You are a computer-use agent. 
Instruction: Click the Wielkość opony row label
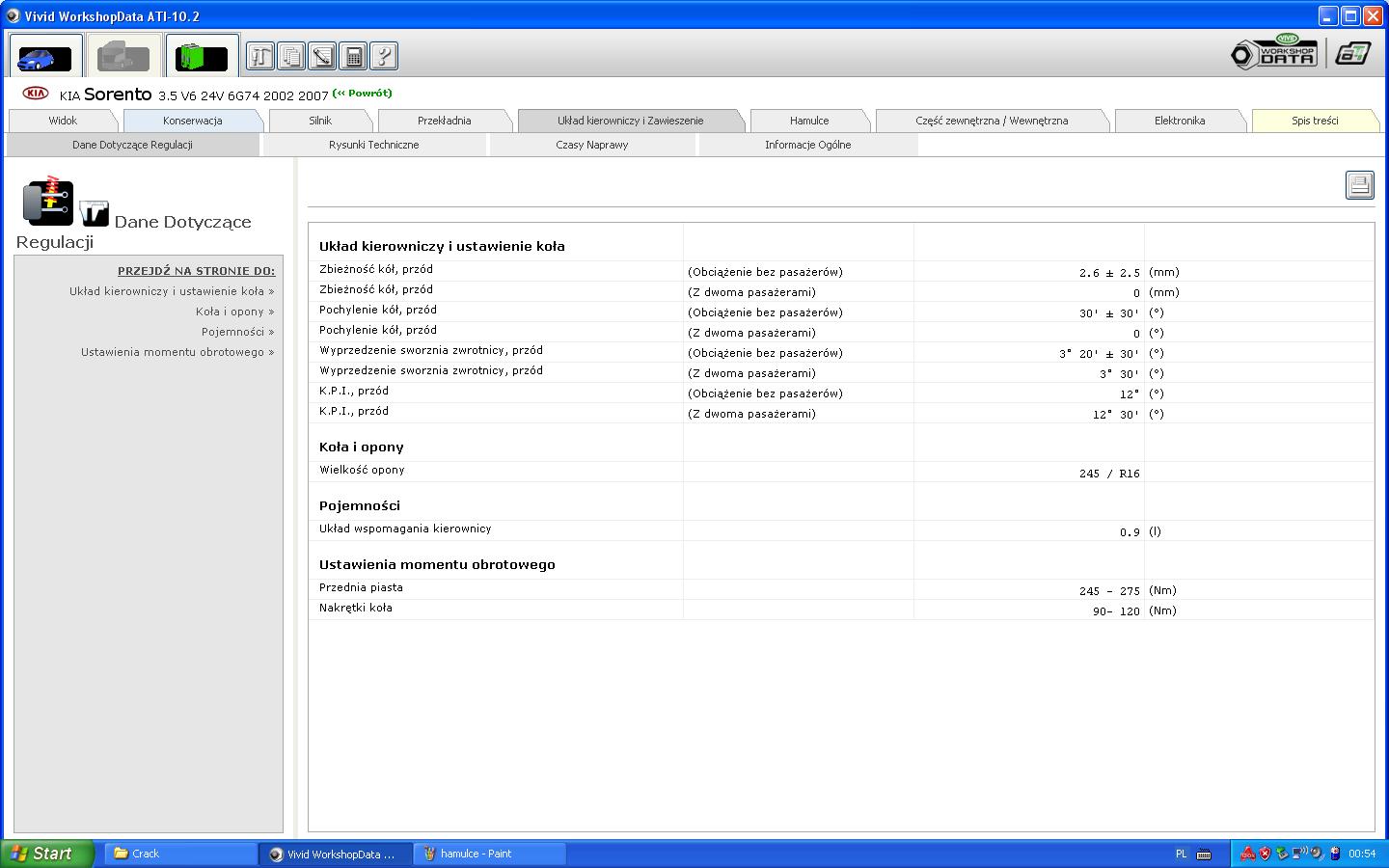362,470
